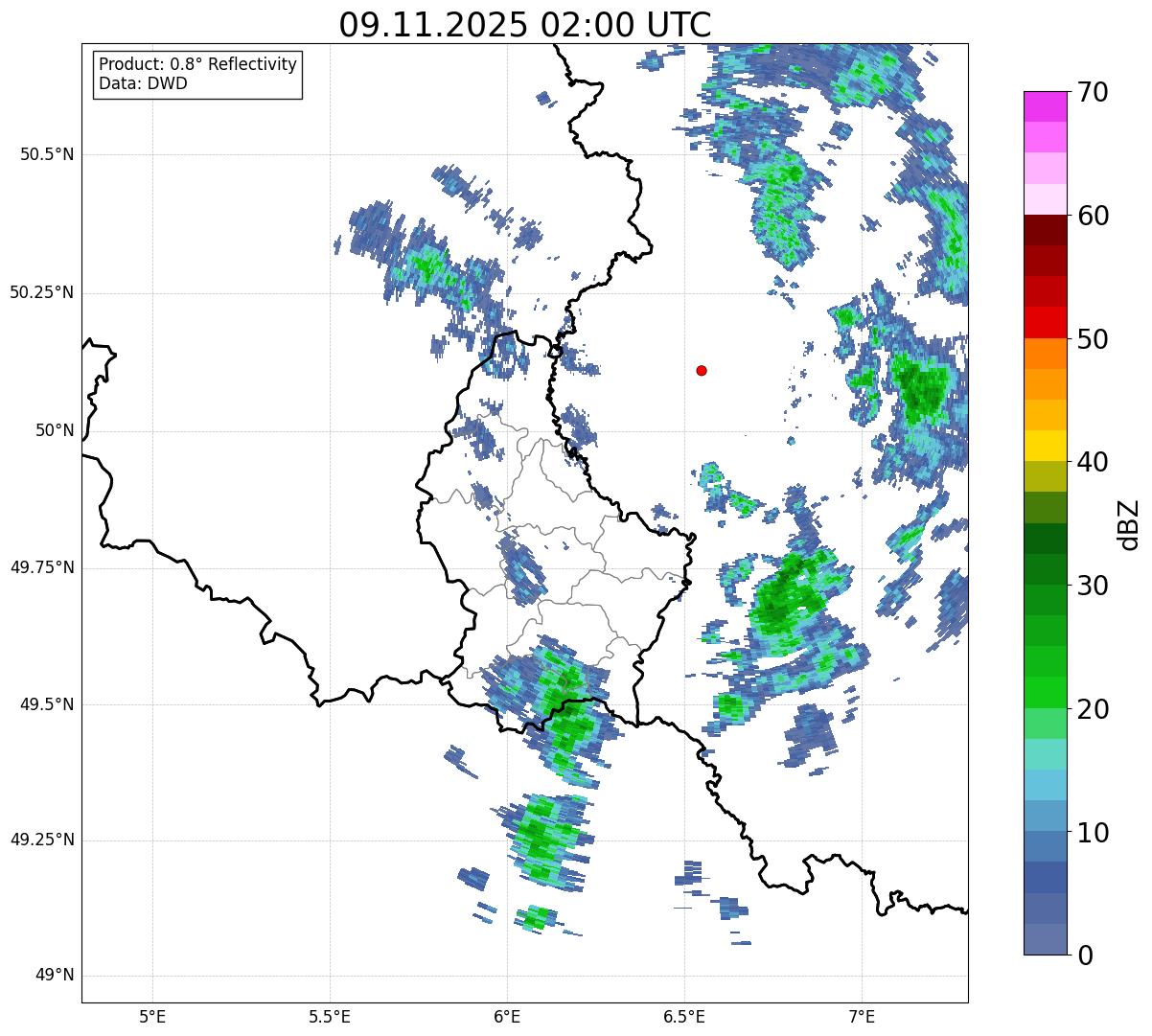1152x1036 pixels.
Task: Click the 49.75°N latitude label
Action: click(42, 567)
